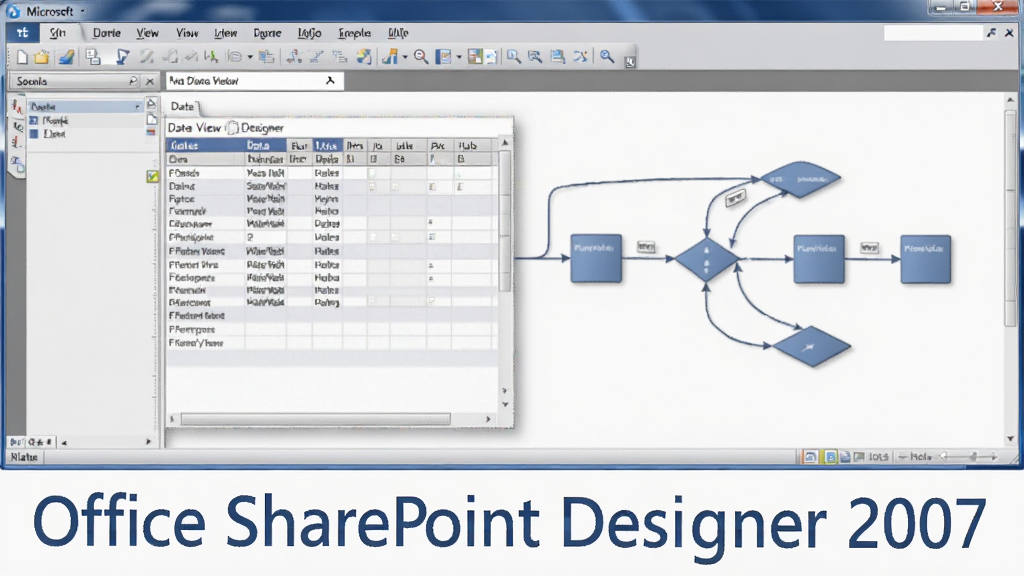The height and width of the screenshot is (576, 1024).
Task: Click the highlighted first column header in the grid
Action: 205,145
